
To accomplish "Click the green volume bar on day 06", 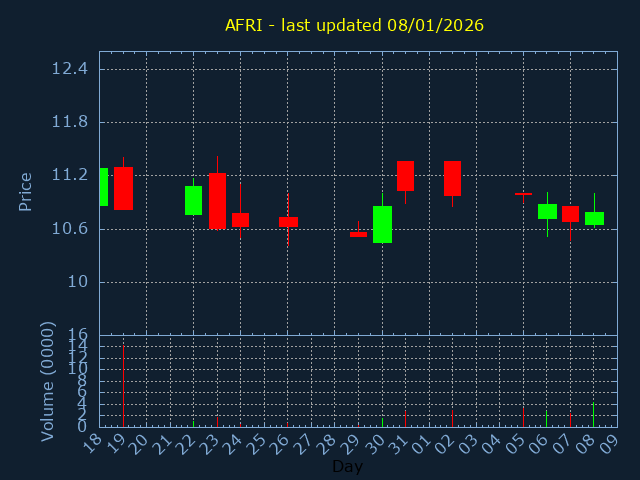I will tap(546, 419).
